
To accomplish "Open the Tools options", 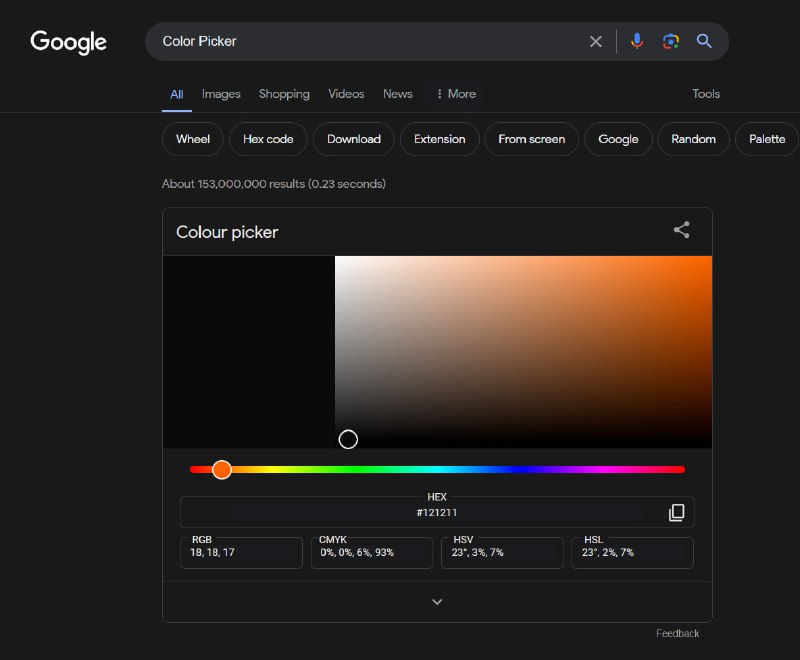I will (706, 94).
